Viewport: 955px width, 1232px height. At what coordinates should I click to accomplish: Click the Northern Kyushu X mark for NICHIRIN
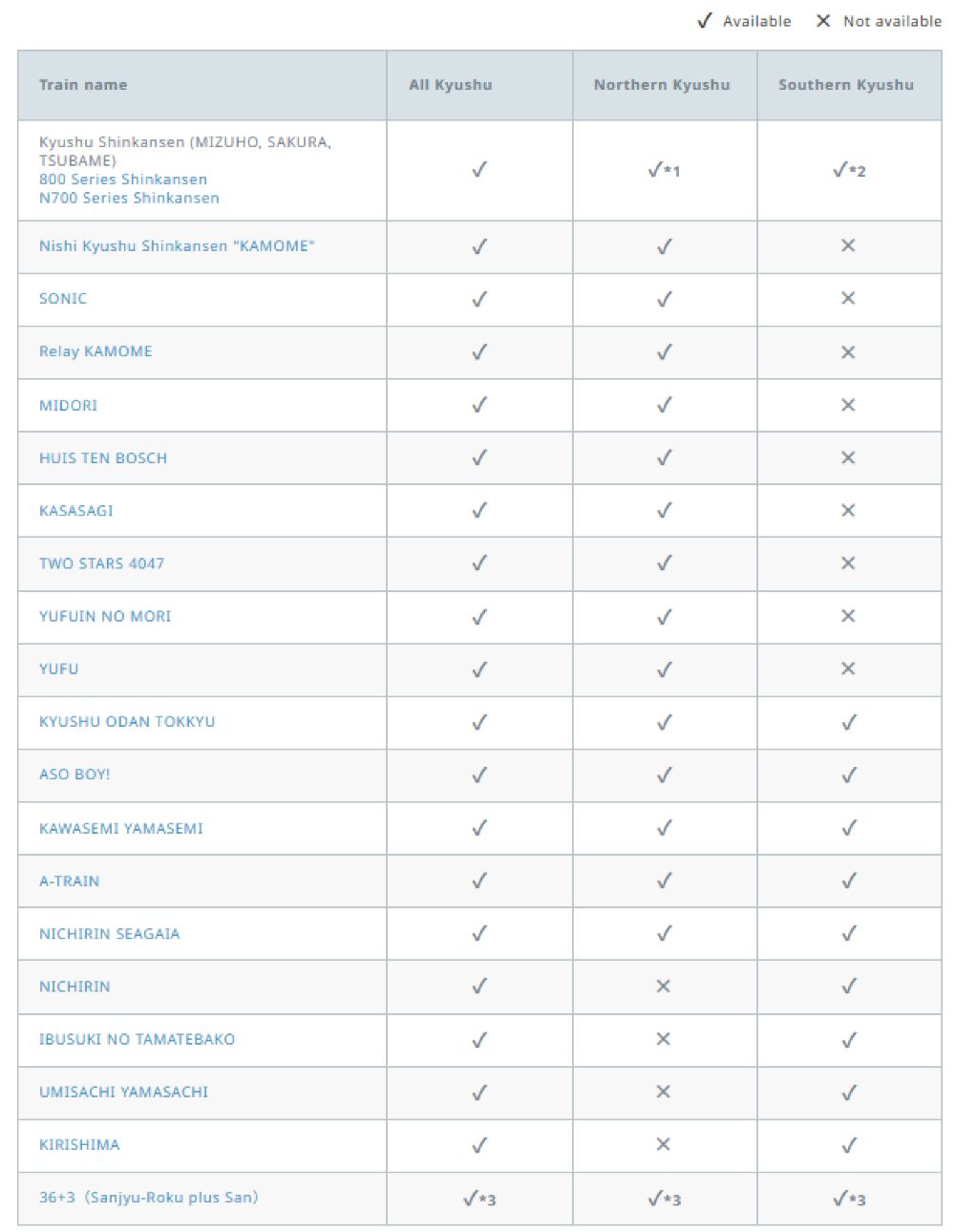[664, 987]
